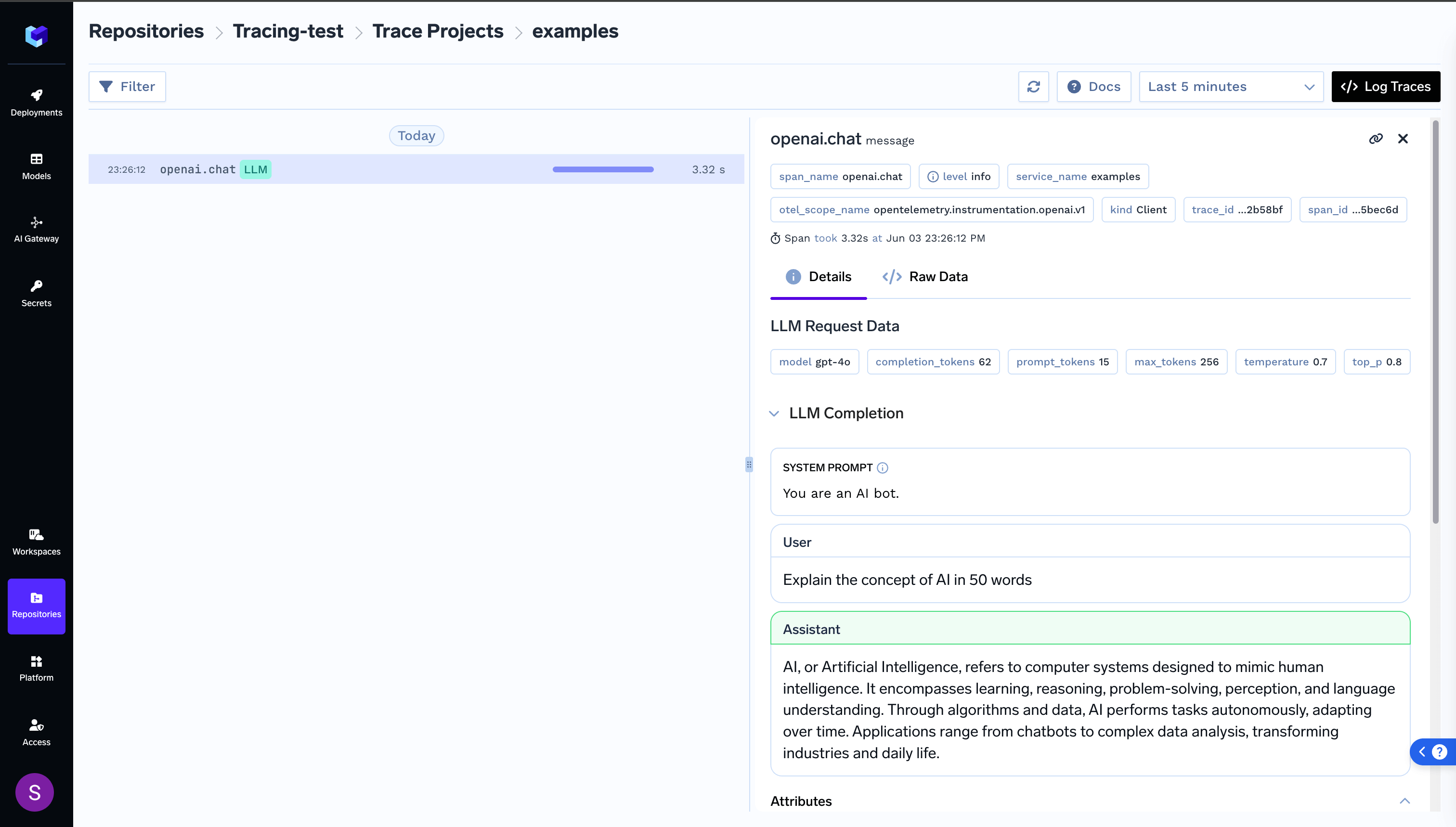Click the level info chip icon
The height and width of the screenshot is (827, 1456).
point(933,177)
